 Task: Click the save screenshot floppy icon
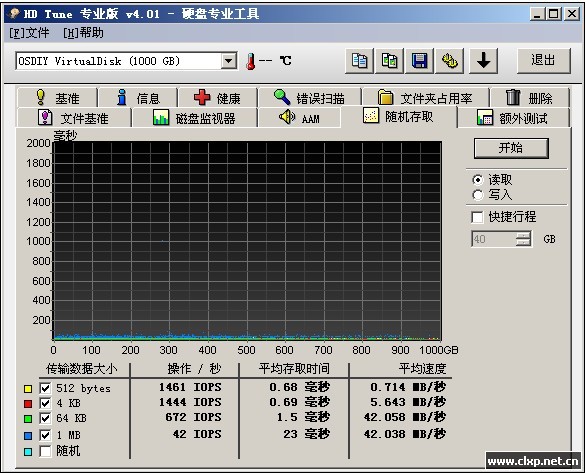click(419, 60)
